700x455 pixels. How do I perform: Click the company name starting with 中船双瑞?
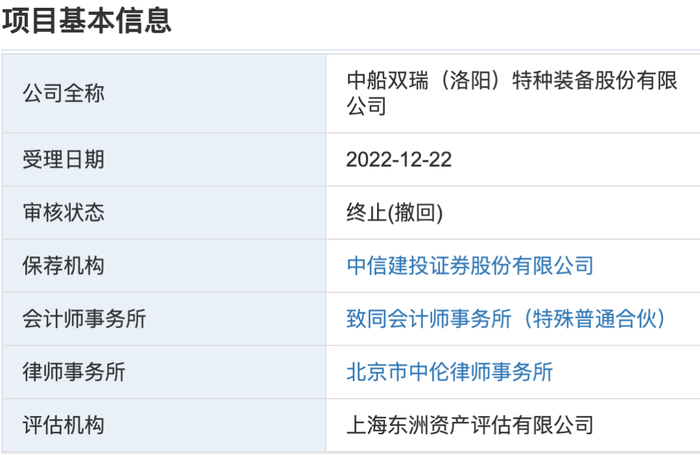coord(511,81)
